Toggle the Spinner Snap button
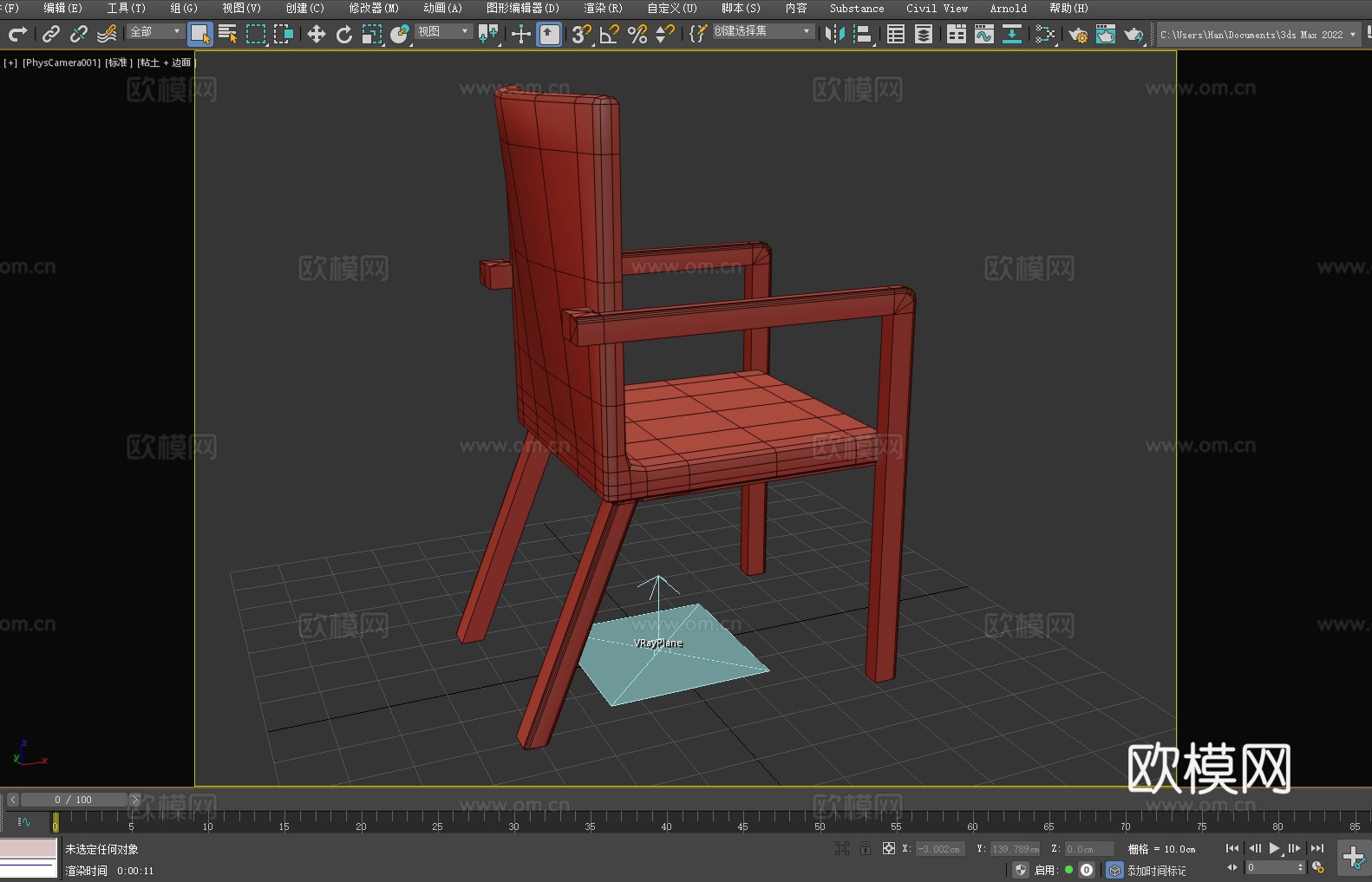This screenshot has width=1372, height=882. tap(665, 34)
